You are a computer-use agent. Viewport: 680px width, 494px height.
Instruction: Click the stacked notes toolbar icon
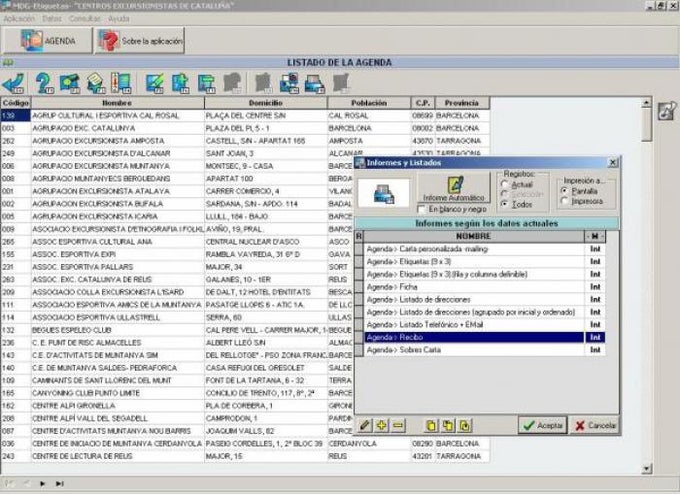pyautogui.click(x=95, y=82)
